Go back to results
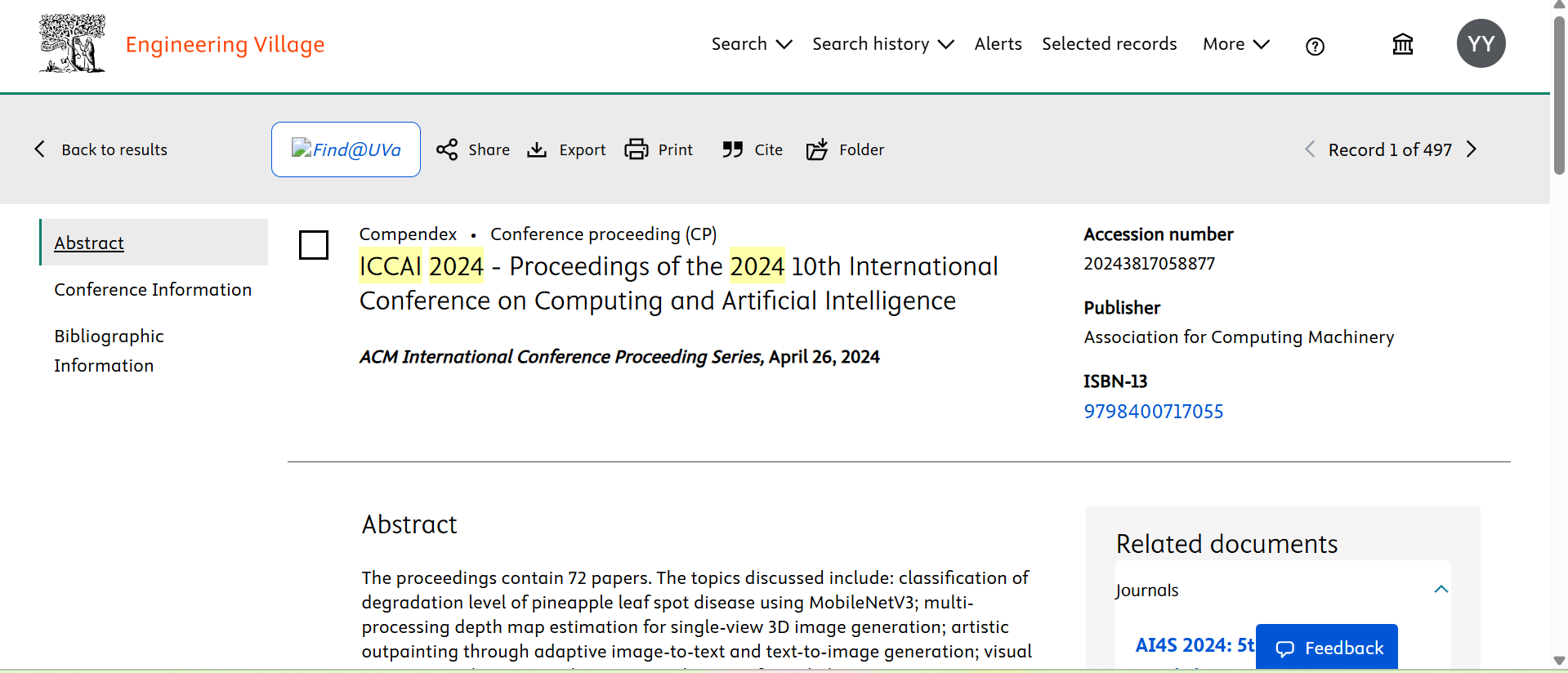 (114, 149)
